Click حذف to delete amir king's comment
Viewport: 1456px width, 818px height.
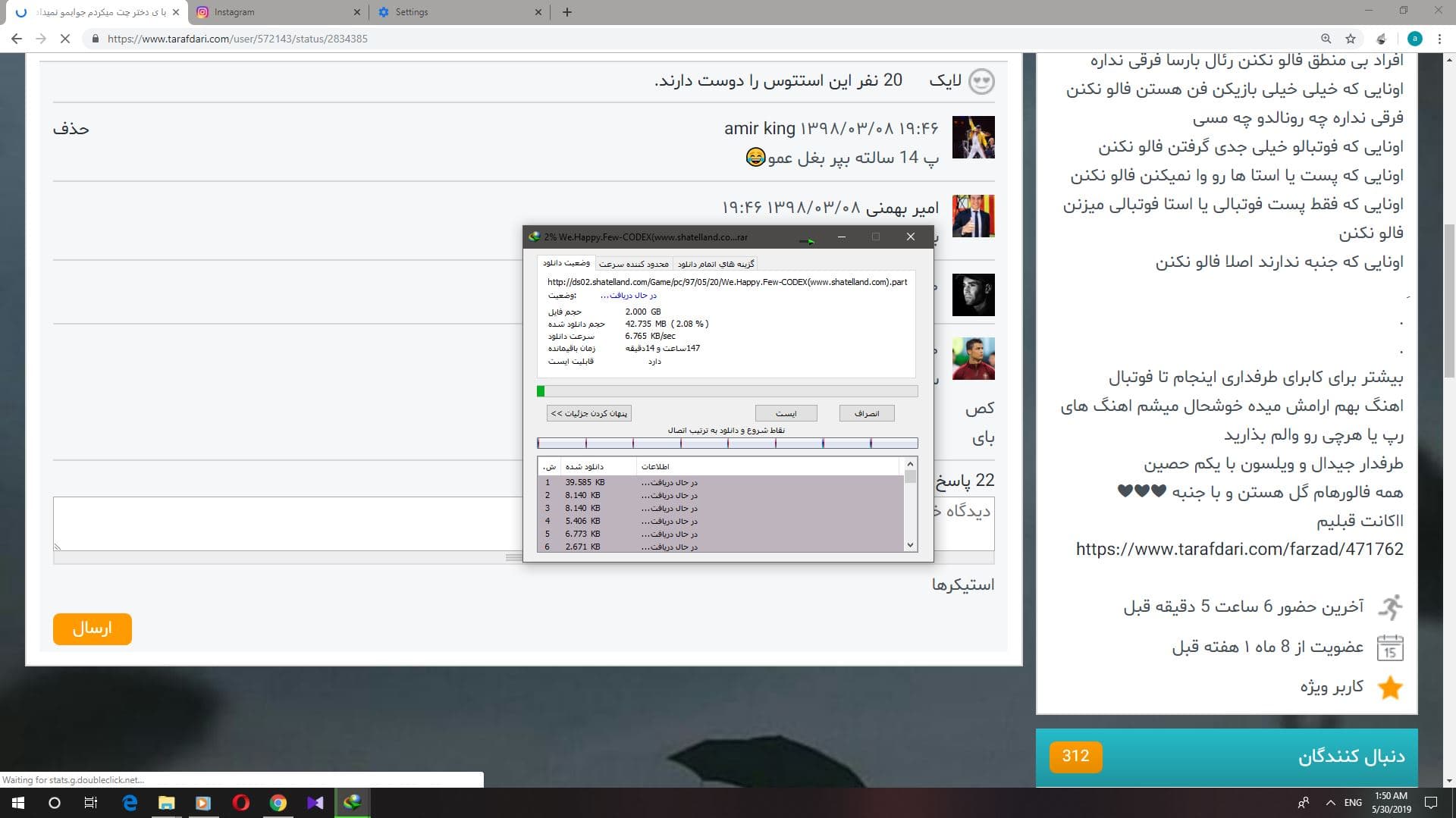click(x=71, y=129)
